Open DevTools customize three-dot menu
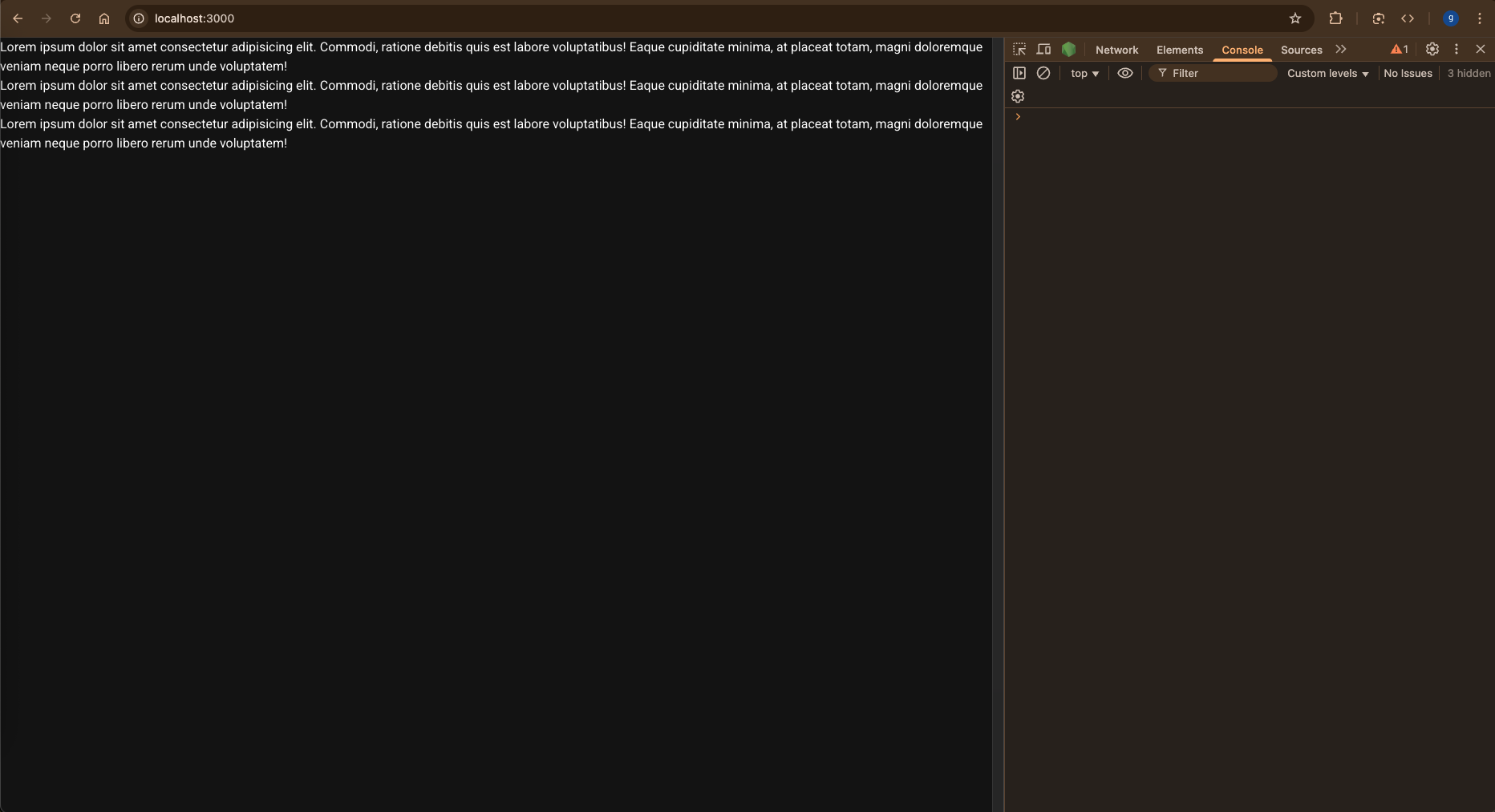 click(1457, 49)
